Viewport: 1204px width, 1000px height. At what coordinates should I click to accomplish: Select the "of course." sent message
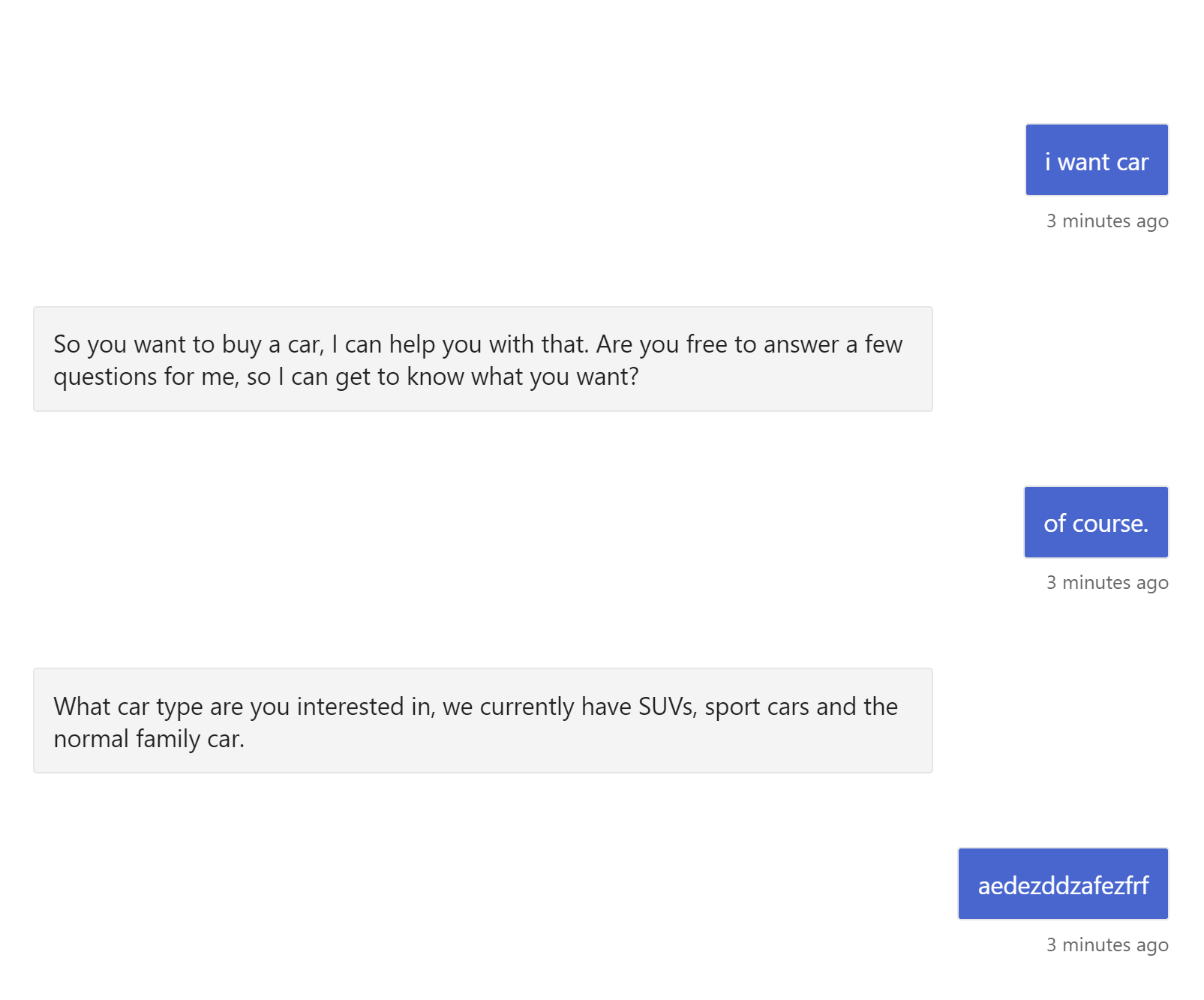[x=1096, y=522]
